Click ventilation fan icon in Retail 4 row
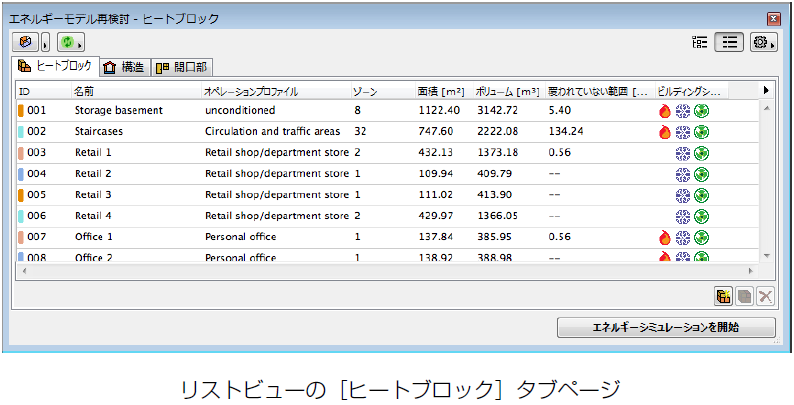The image size is (794, 405). point(701,216)
